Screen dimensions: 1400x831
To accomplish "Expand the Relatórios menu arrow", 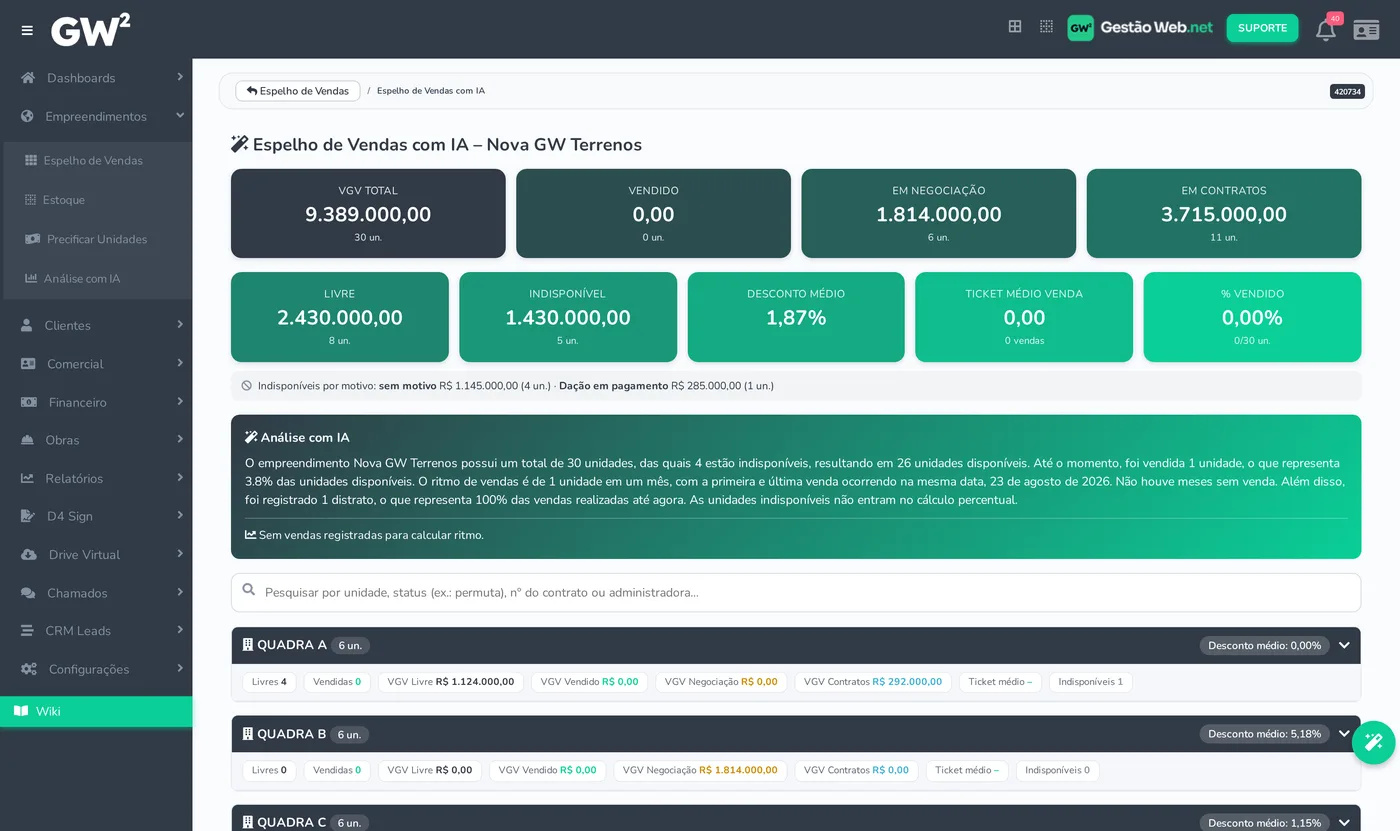I will click(180, 477).
